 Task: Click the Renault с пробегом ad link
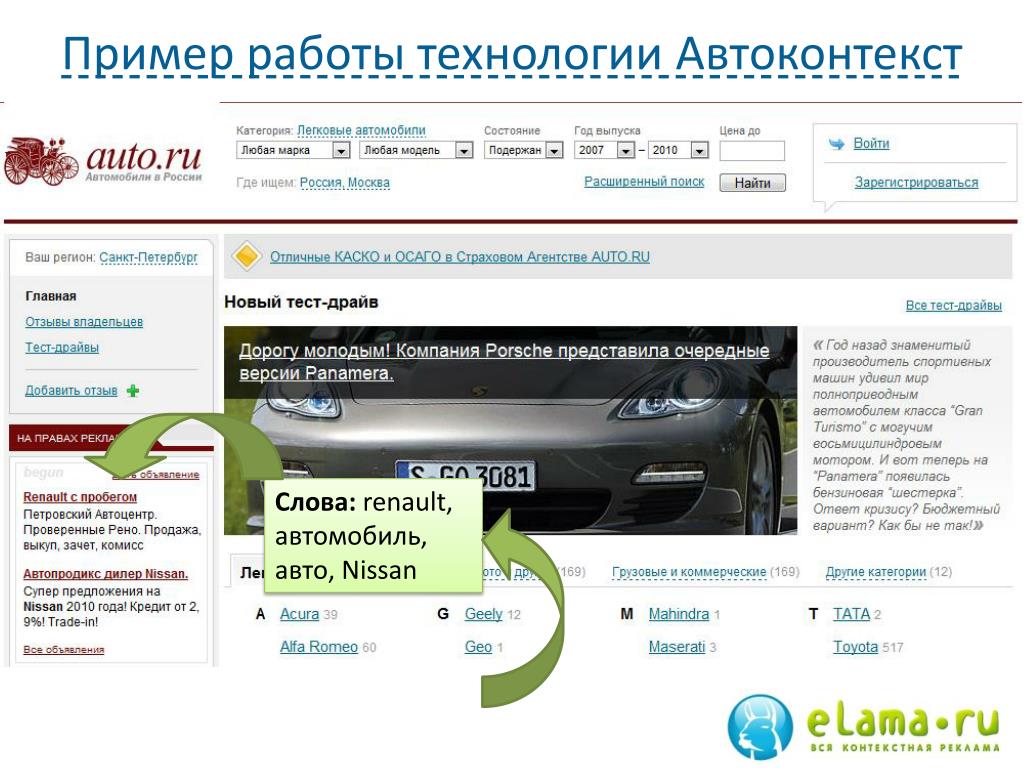80,497
